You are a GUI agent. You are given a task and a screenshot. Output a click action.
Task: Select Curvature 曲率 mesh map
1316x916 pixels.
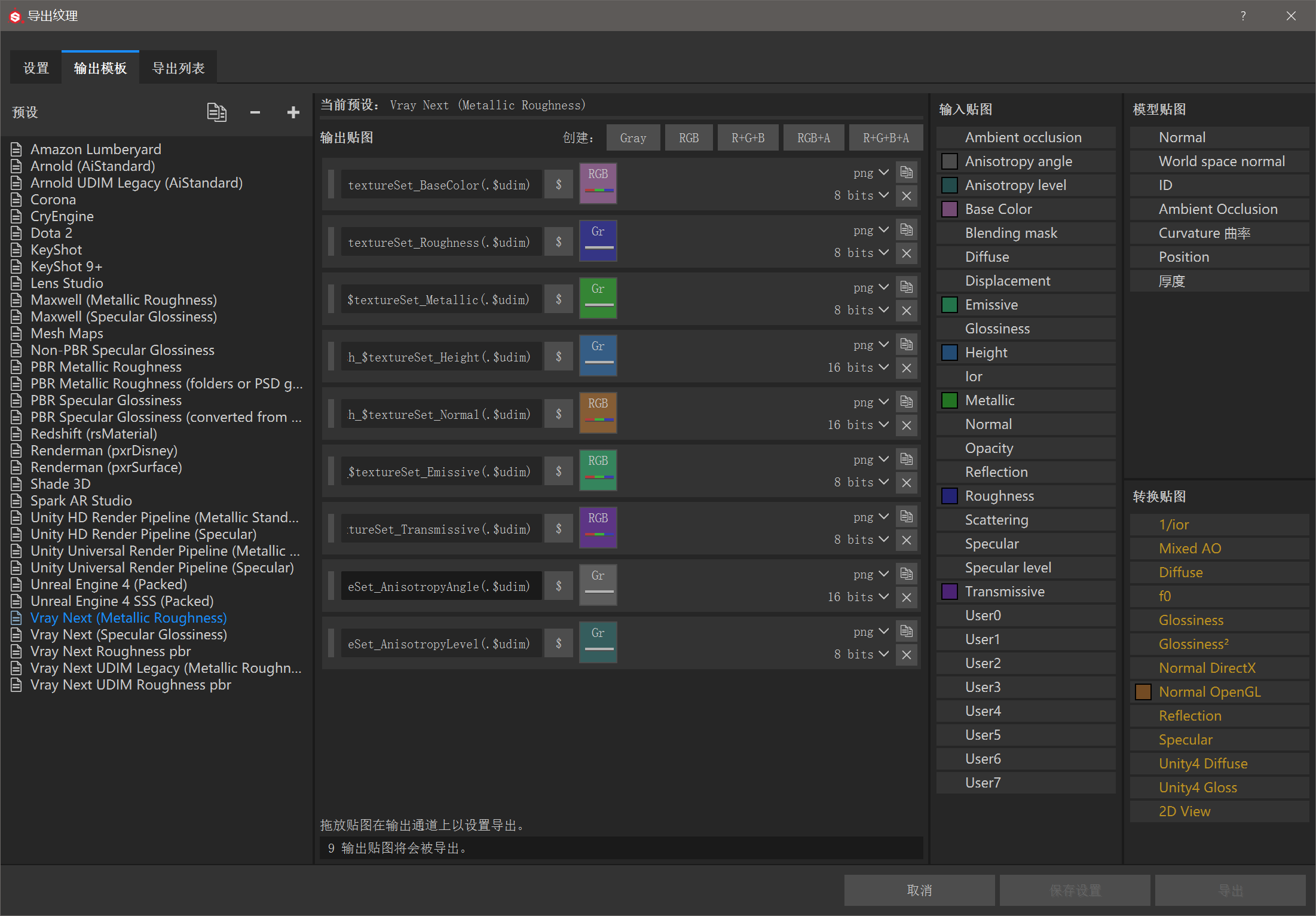point(1220,233)
